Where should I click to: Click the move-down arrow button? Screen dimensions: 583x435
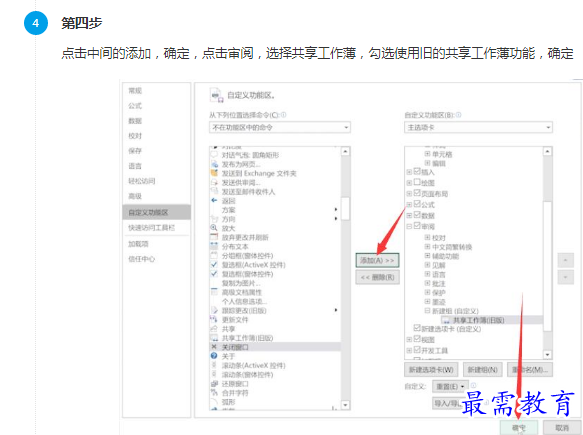pos(566,277)
